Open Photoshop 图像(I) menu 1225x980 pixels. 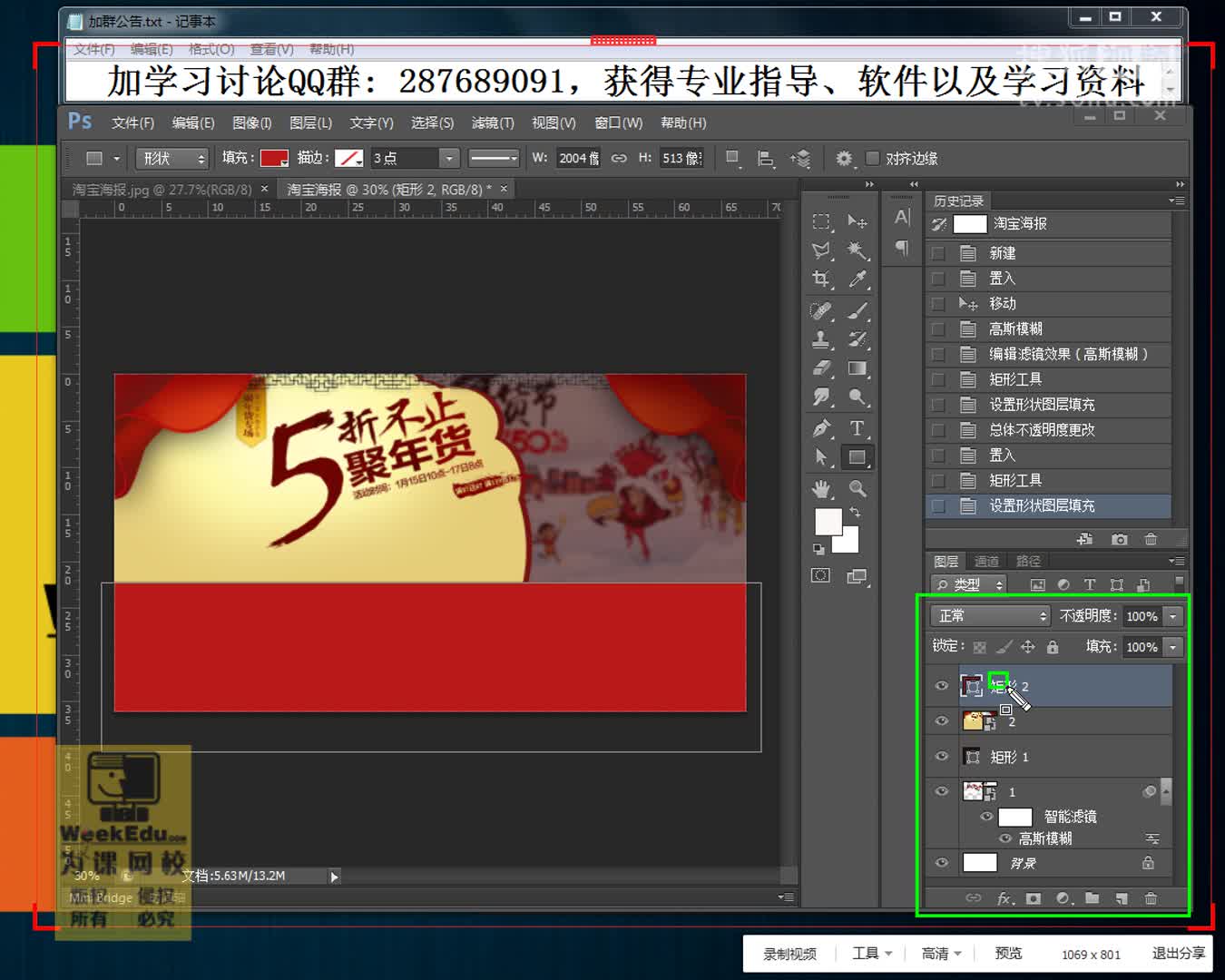click(x=251, y=122)
